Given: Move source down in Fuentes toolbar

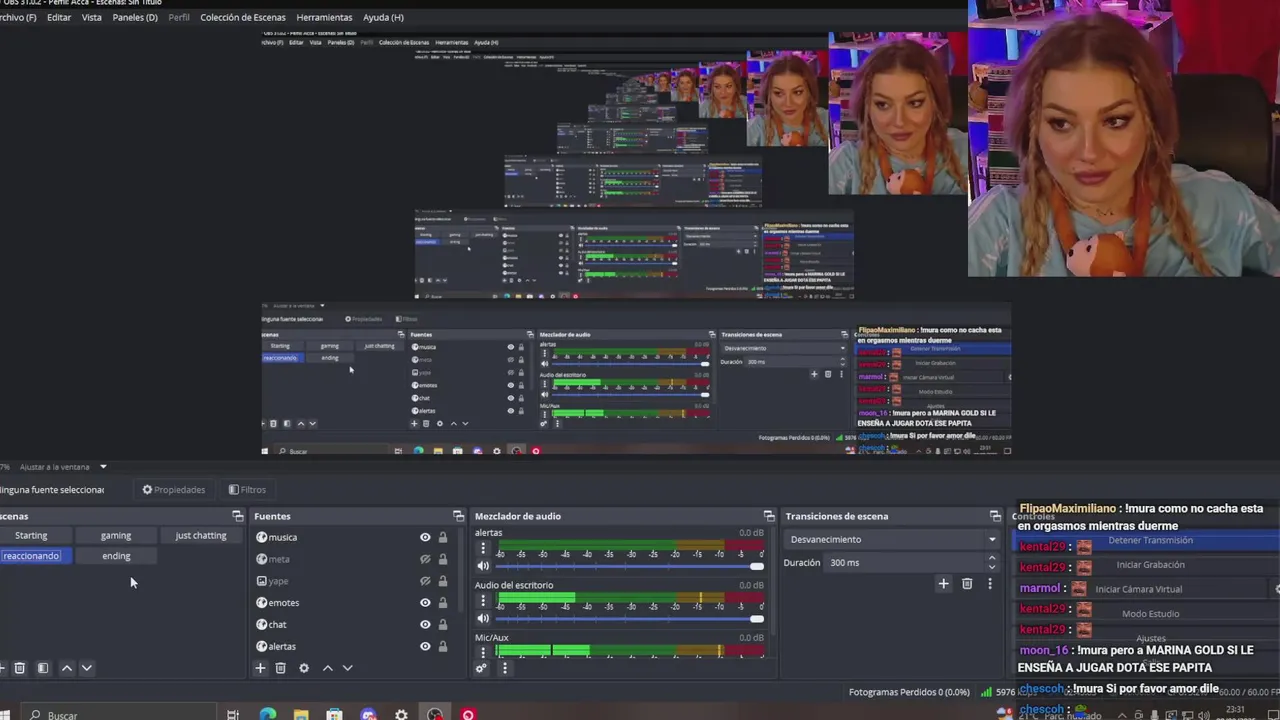Looking at the screenshot, I should (x=348, y=668).
